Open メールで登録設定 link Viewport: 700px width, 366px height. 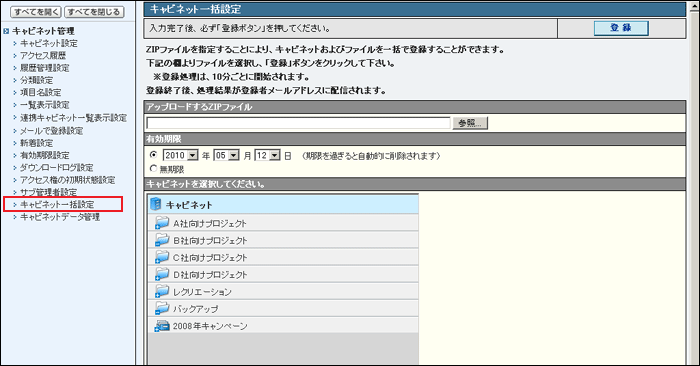[51, 131]
